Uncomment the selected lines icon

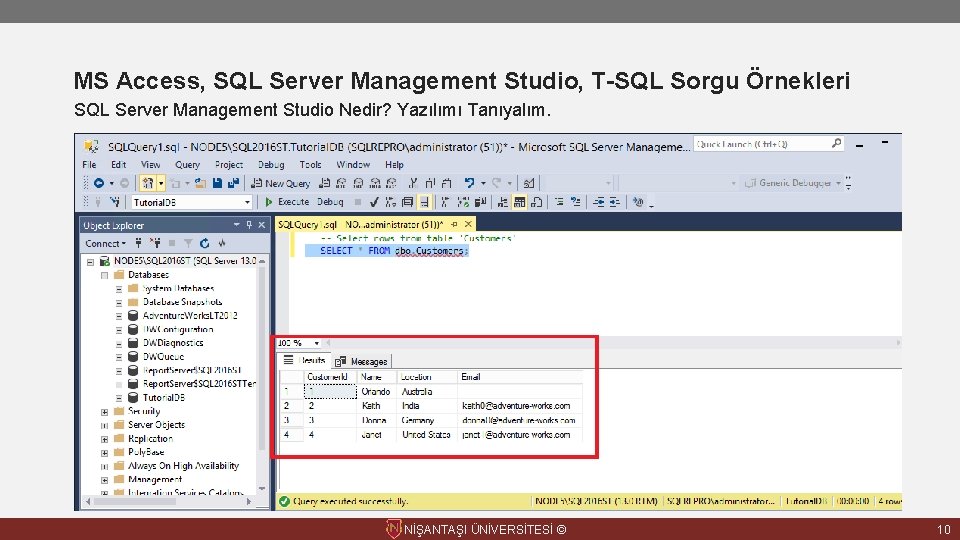(x=576, y=202)
